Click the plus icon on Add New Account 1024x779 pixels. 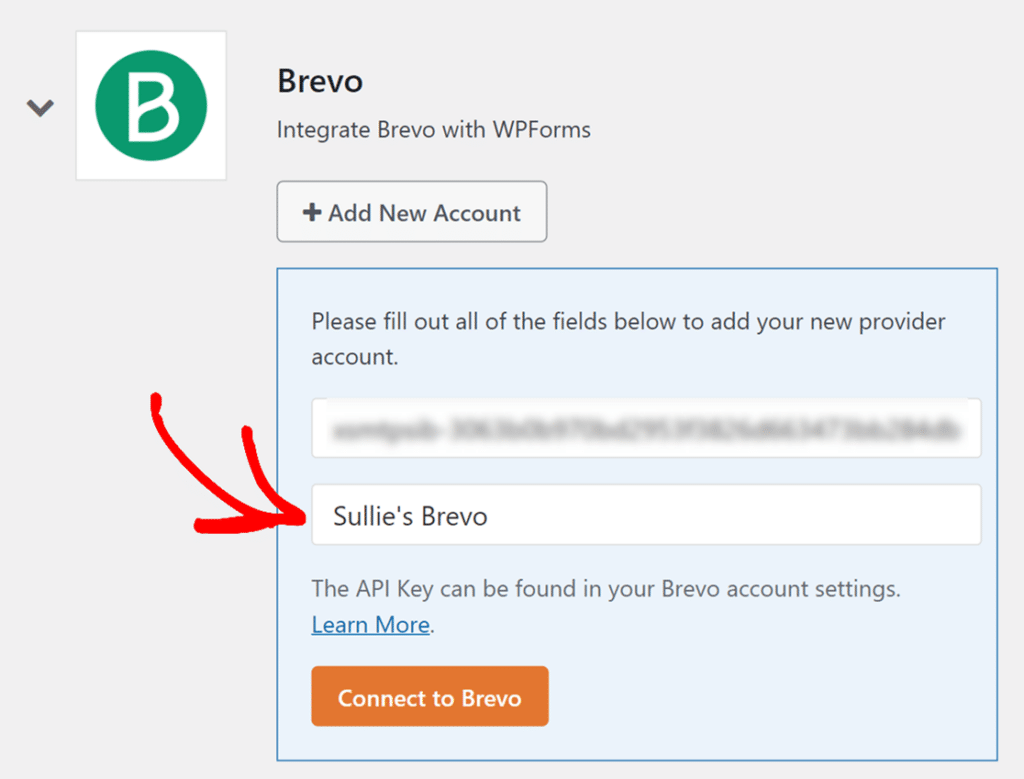pos(313,212)
